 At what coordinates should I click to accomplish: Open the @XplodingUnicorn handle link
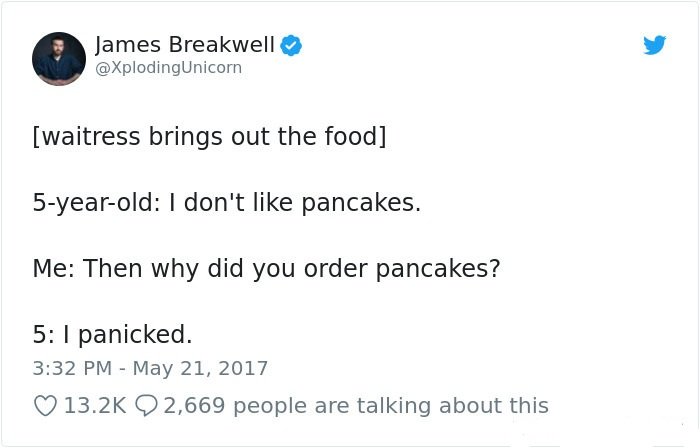pos(168,68)
